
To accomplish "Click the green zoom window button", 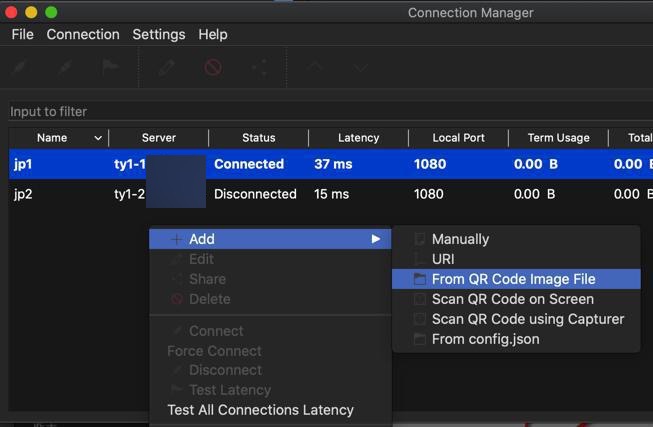I will 51,12.
